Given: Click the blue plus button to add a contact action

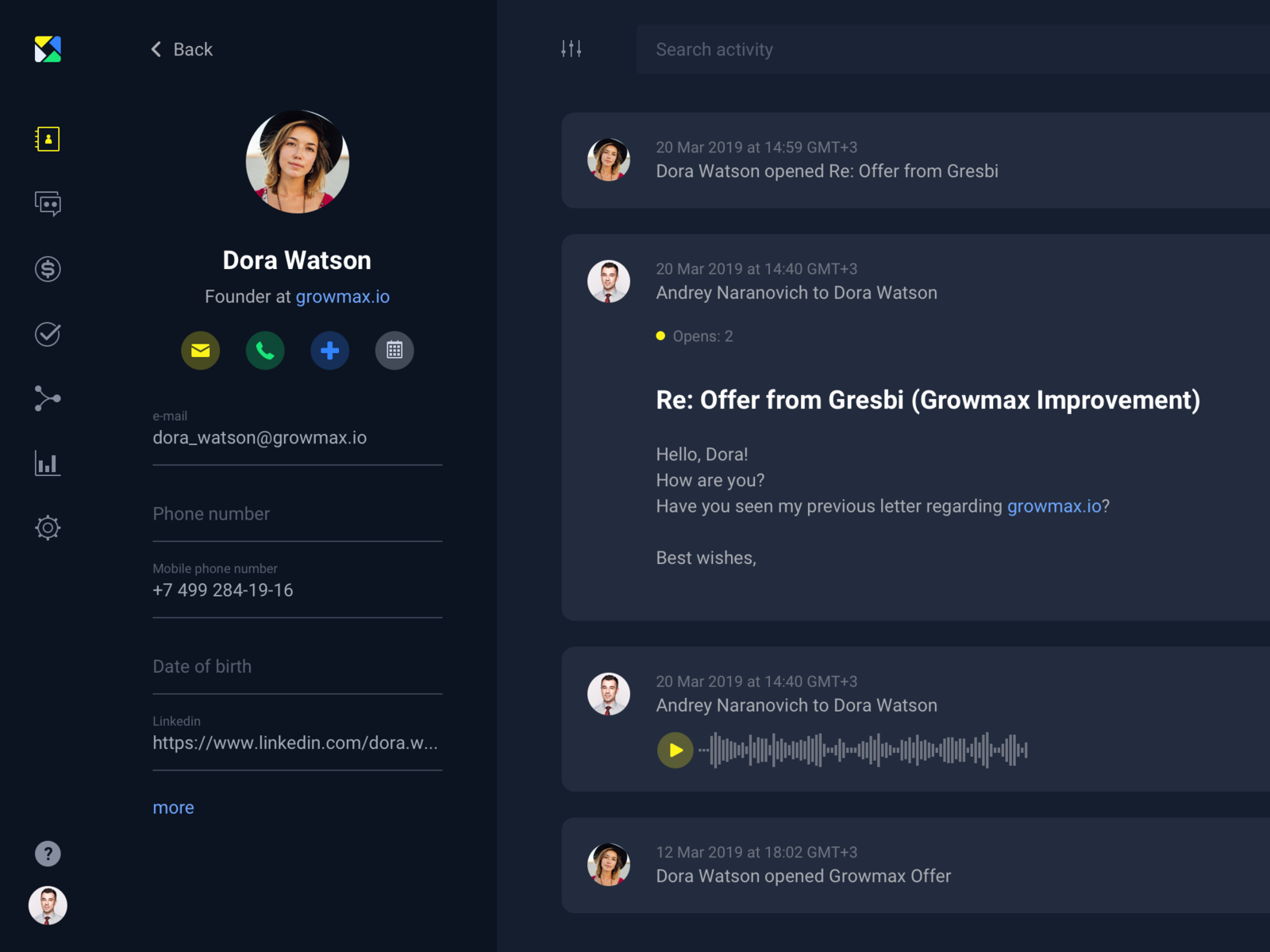Looking at the screenshot, I should 329,351.
